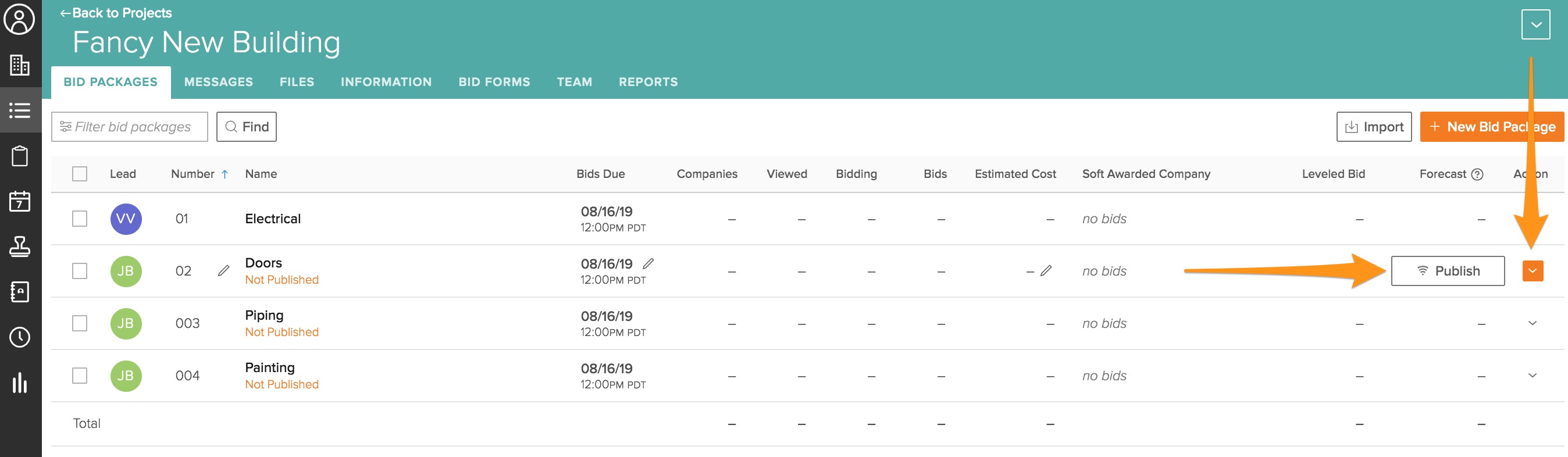Click the building projects icon in sidebar

pyautogui.click(x=19, y=65)
